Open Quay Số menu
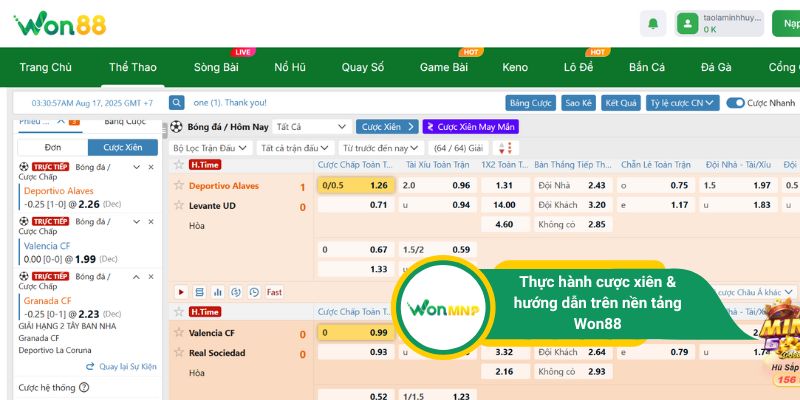800x400 pixels. (x=363, y=67)
